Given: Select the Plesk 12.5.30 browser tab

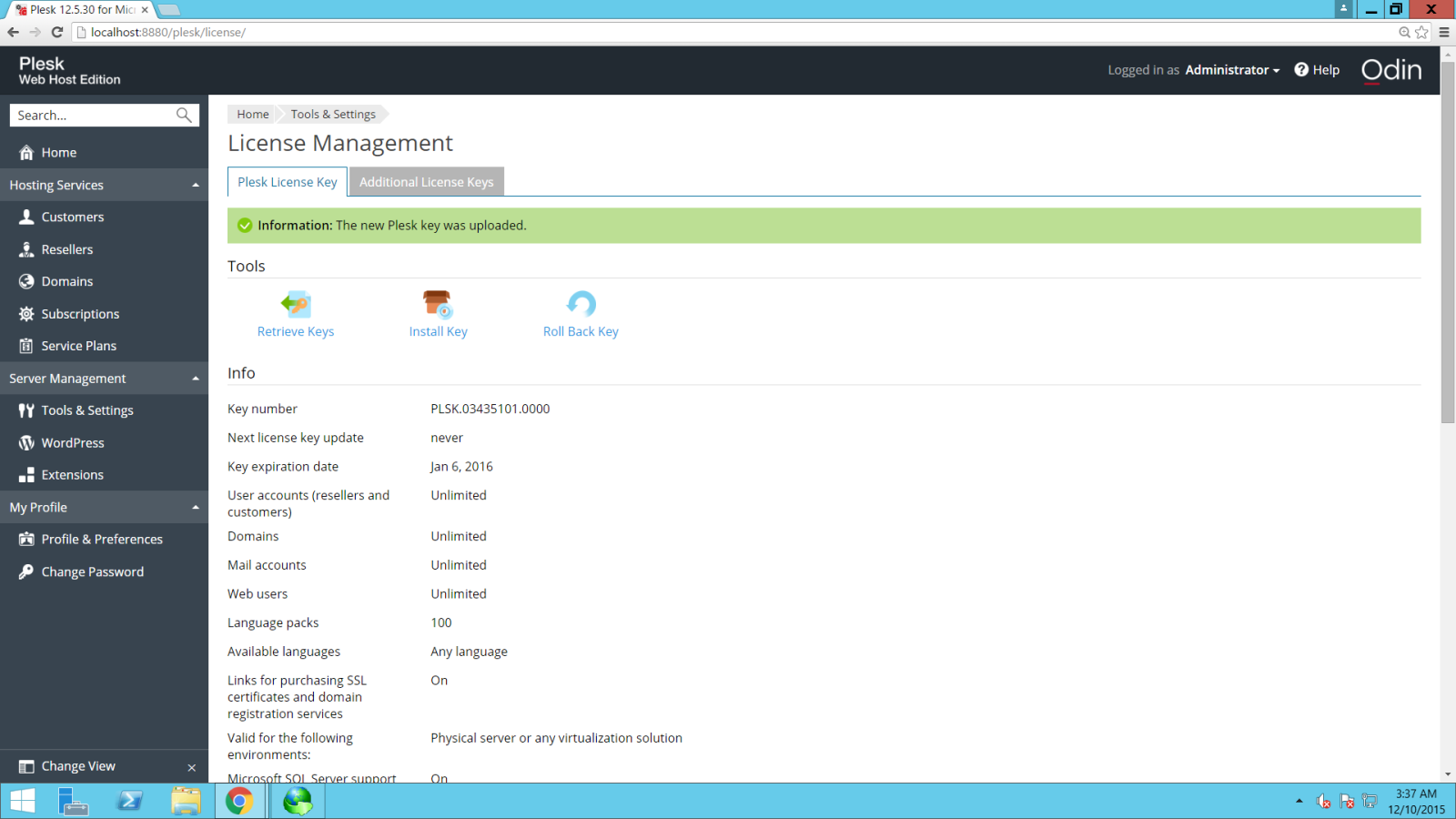Looking at the screenshot, I should [x=79, y=10].
